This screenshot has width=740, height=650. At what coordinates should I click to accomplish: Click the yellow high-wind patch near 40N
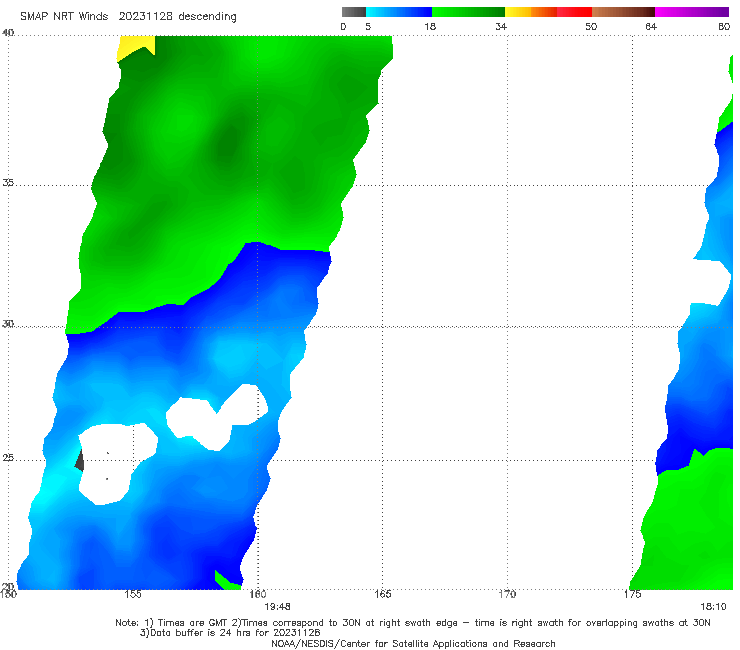coord(134,46)
